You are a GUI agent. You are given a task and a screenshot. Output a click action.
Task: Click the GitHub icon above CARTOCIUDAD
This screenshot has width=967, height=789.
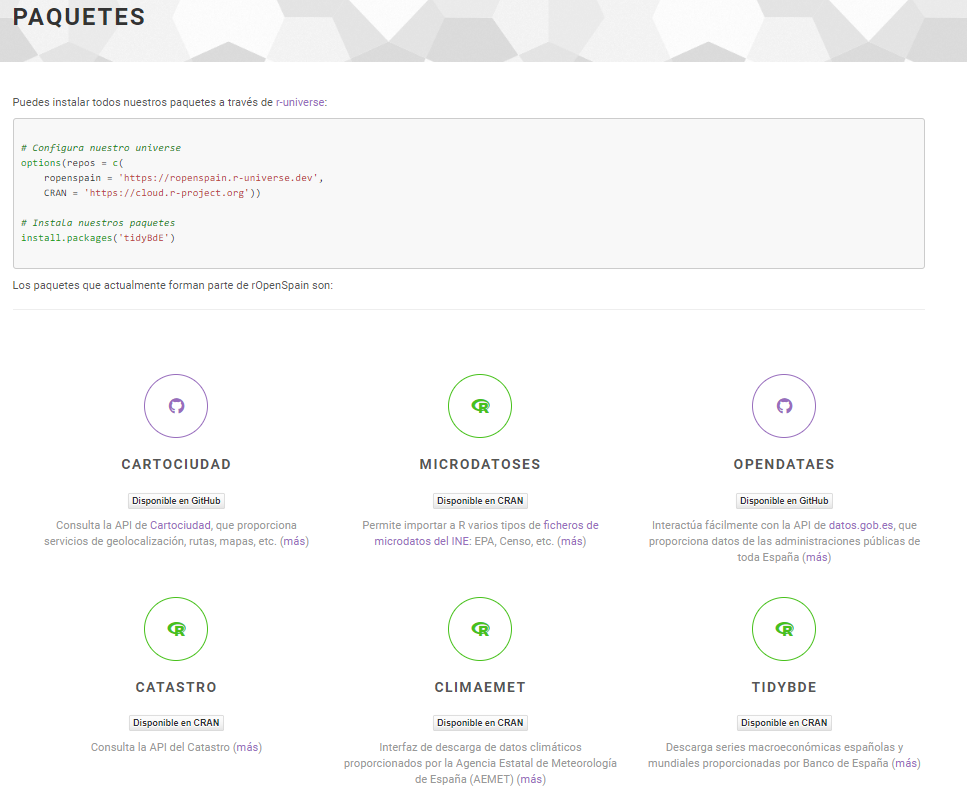pyautogui.click(x=176, y=406)
